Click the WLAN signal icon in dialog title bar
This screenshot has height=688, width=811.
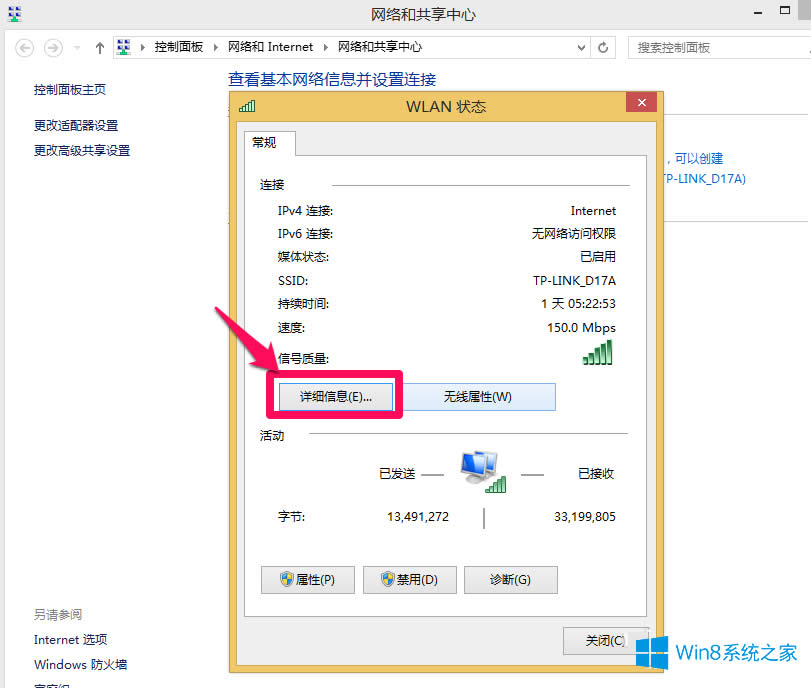[246, 105]
